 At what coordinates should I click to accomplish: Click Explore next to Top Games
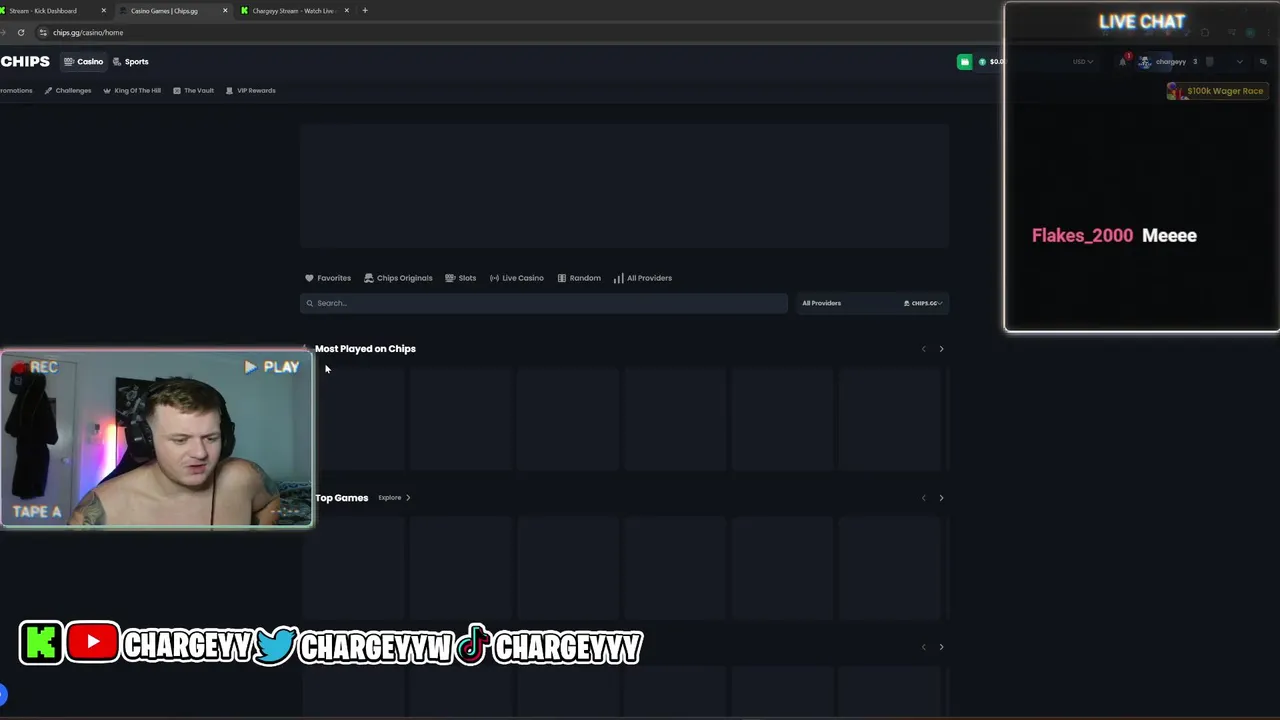[x=394, y=498]
